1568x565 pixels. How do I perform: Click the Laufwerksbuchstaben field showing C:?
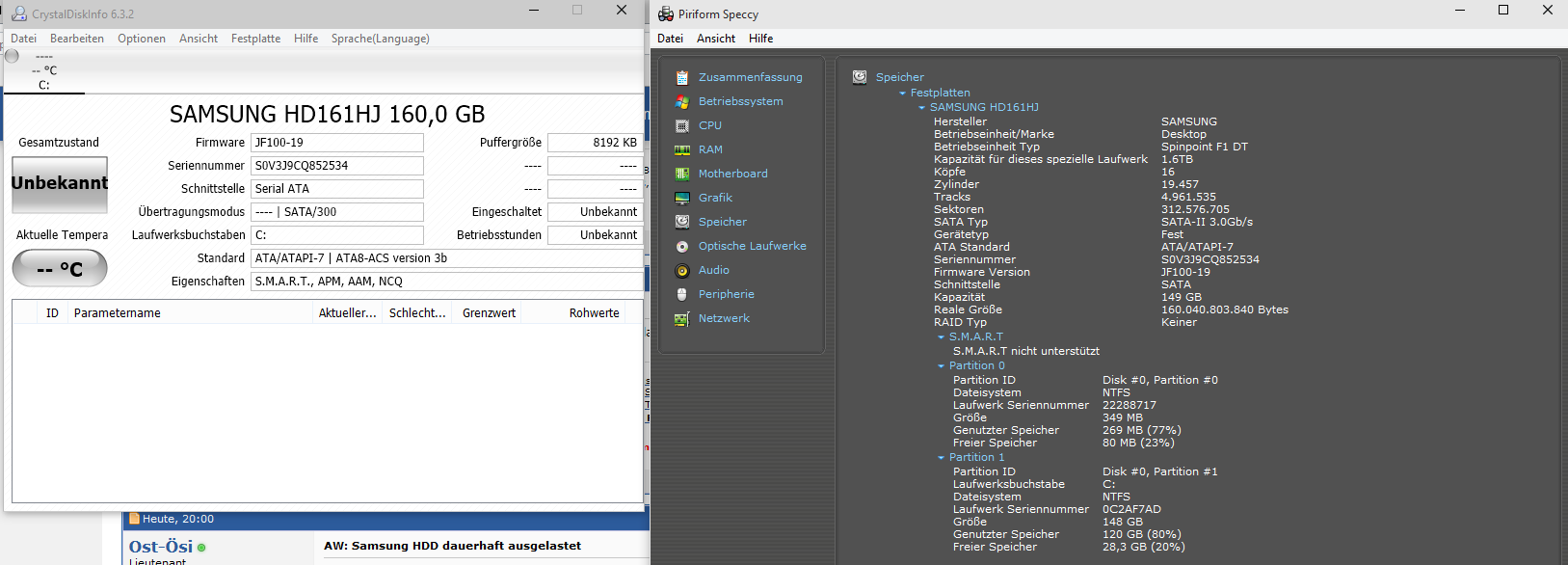(x=337, y=235)
